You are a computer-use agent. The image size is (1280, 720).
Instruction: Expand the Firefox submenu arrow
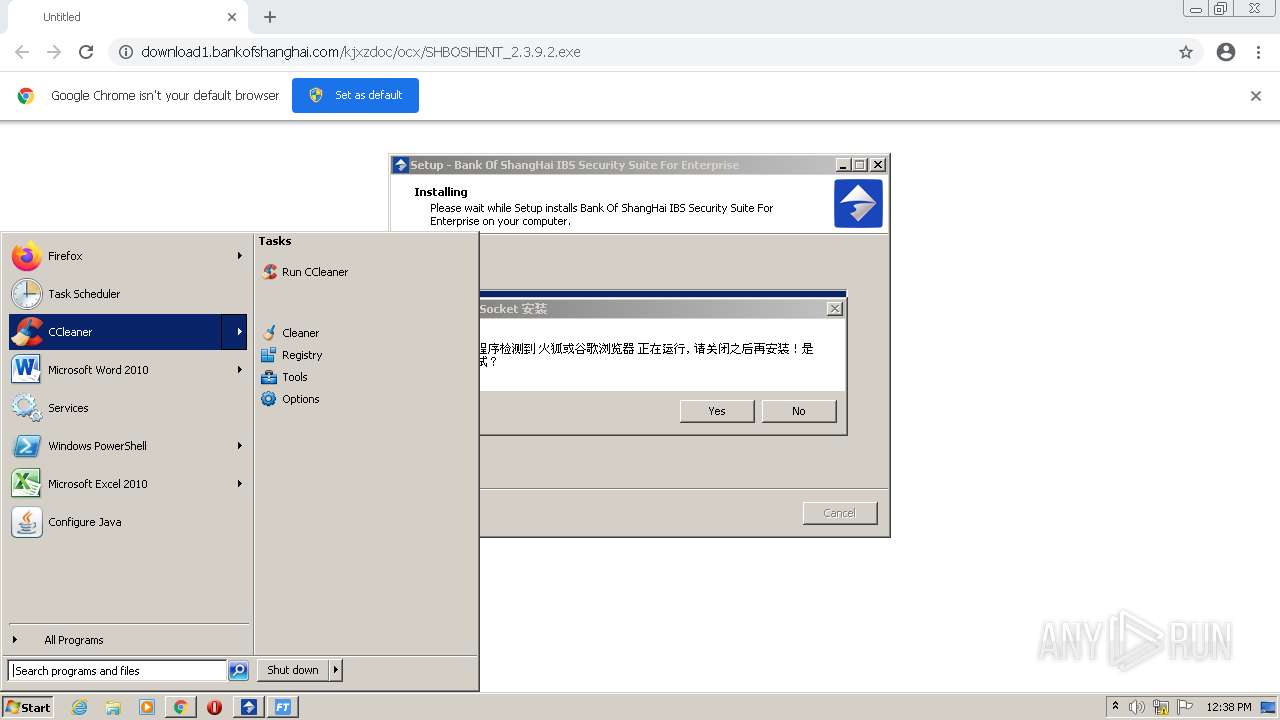239,256
